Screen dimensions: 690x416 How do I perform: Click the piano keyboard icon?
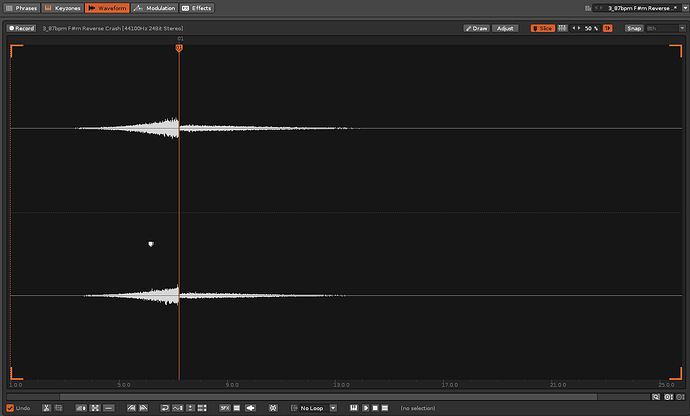pyautogui.click(x=354, y=408)
